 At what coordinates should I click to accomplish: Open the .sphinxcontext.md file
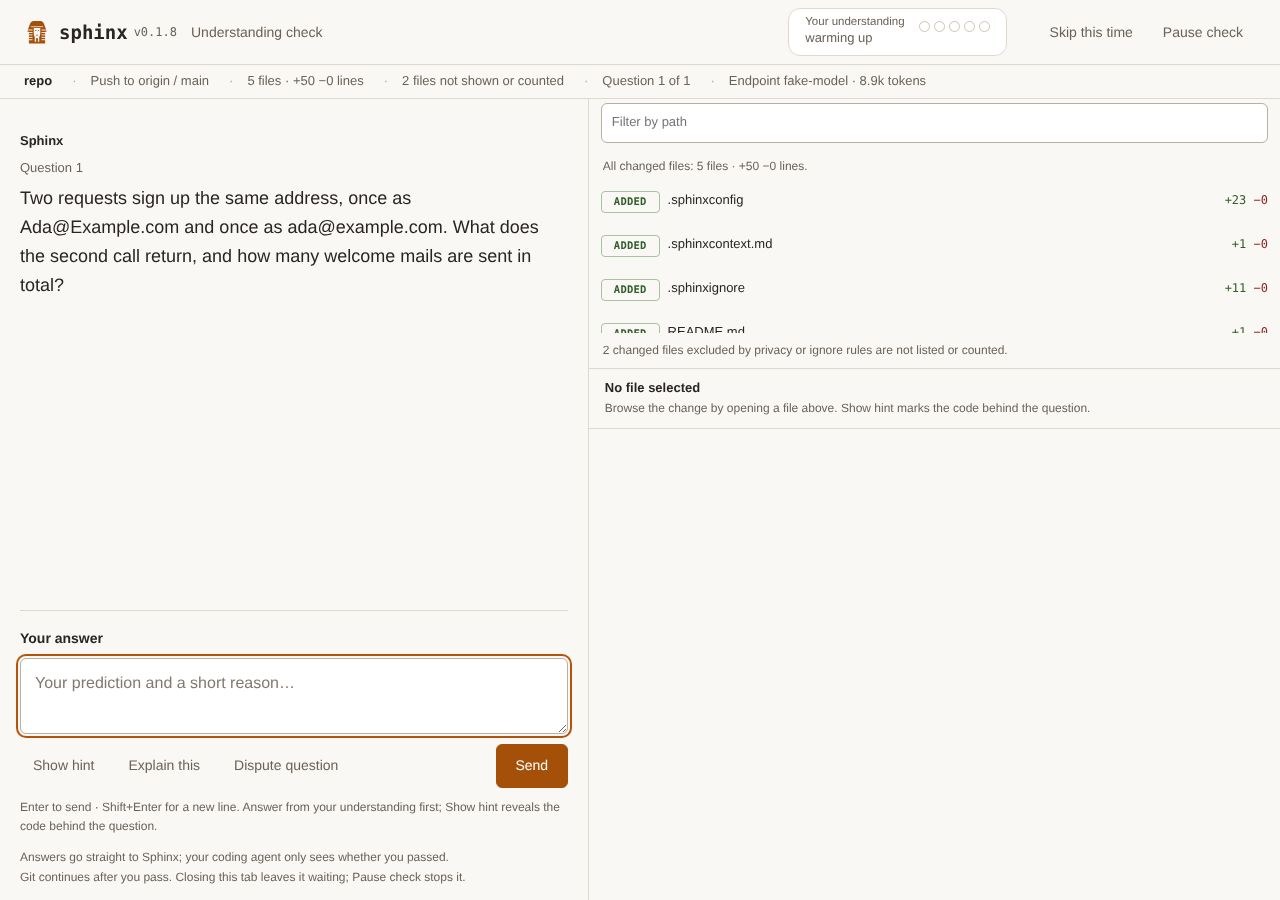pyautogui.click(x=934, y=244)
